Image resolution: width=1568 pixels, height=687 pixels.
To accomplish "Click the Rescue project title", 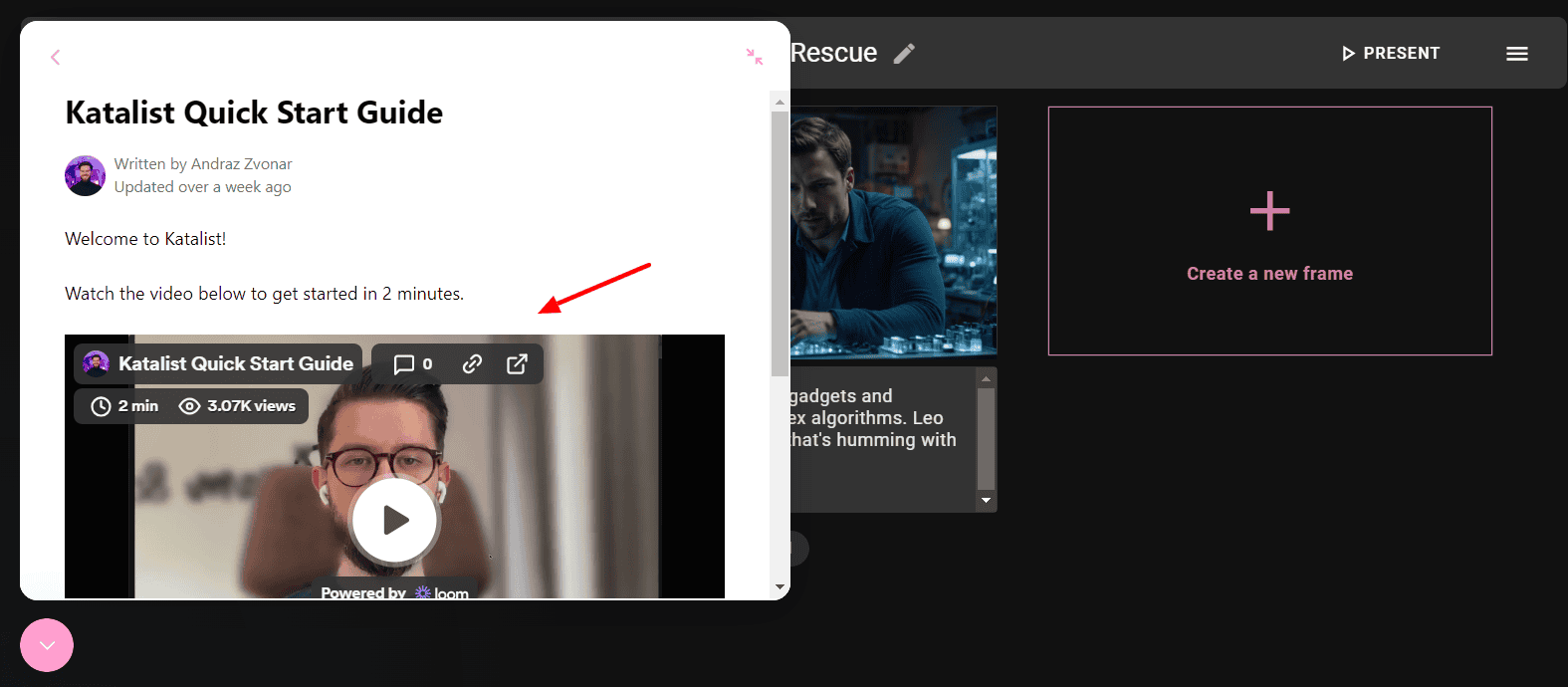I will (x=834, y=53).
